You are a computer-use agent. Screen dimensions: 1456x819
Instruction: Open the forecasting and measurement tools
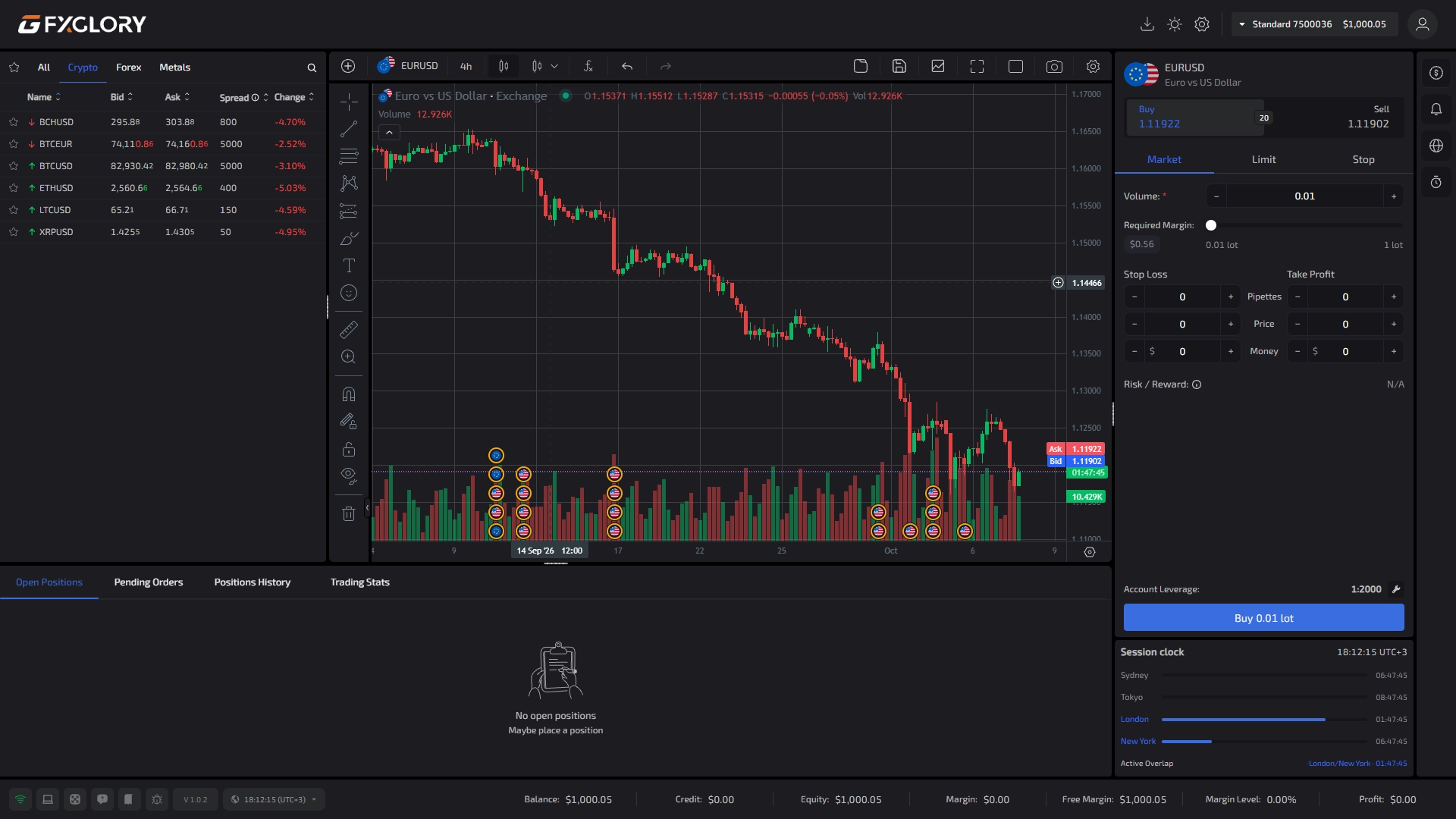point(349,211)
